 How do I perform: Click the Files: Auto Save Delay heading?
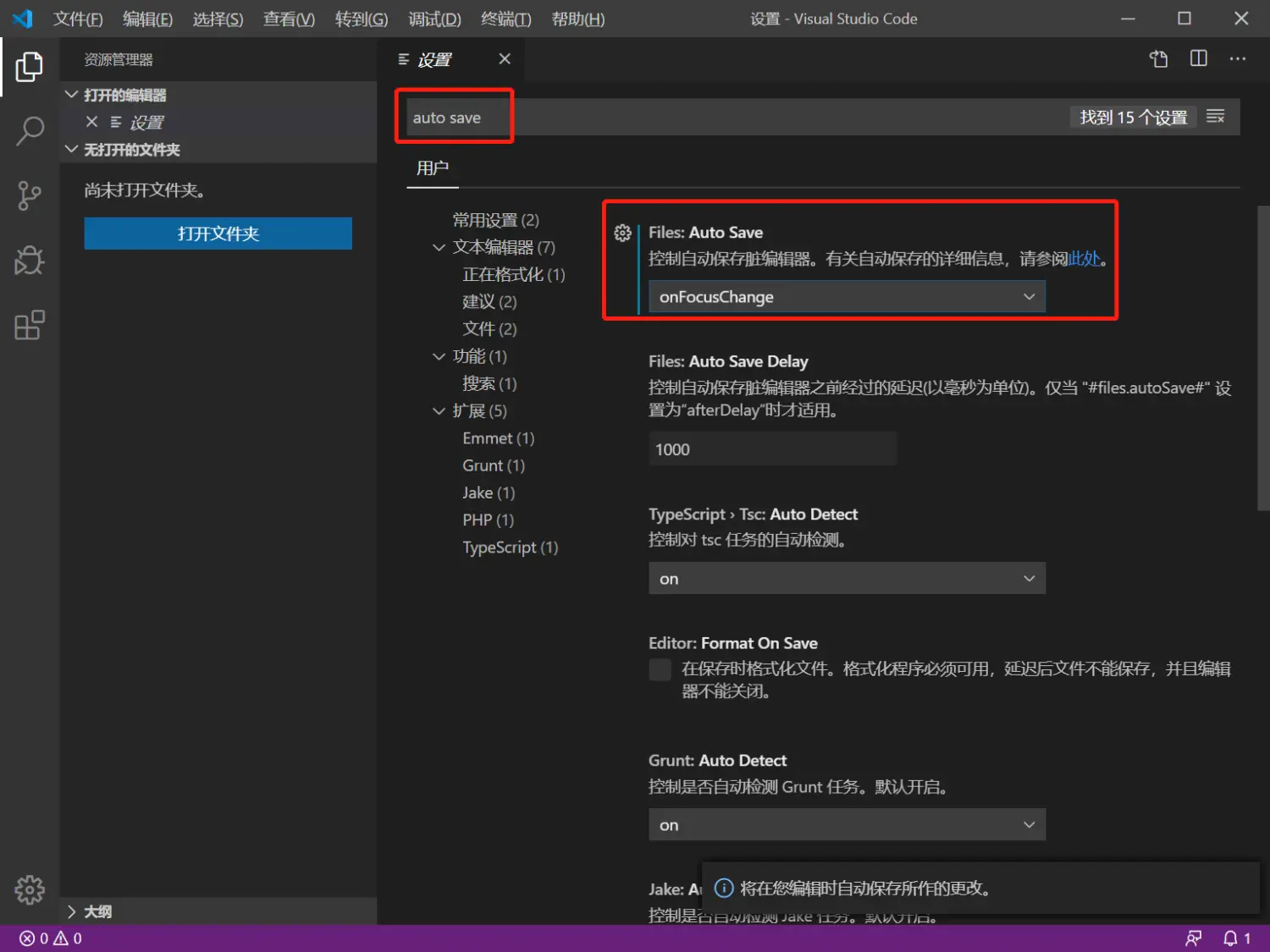tap(728, 361)
